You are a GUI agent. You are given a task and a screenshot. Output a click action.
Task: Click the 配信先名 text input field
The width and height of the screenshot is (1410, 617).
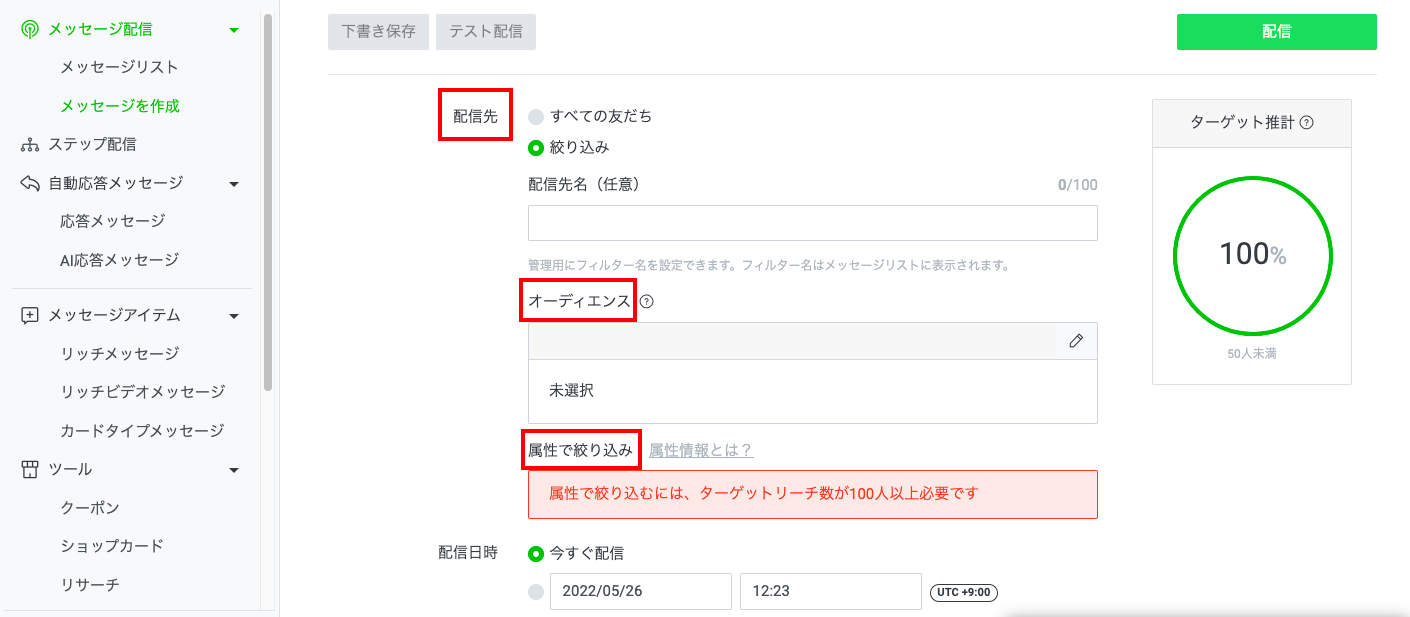coord(812,223)
